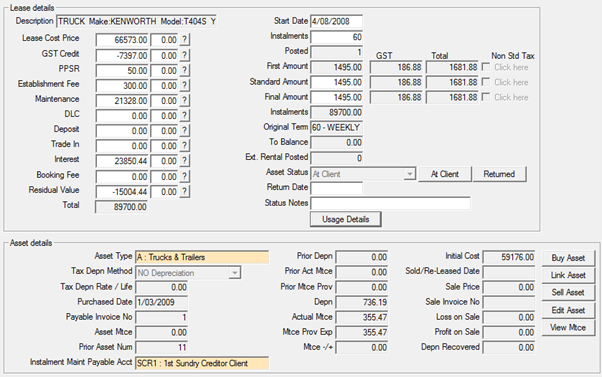The image size is (602, 377).
Task: Click the Standard Amount GST value 186.88
Action: click(396, 82)
